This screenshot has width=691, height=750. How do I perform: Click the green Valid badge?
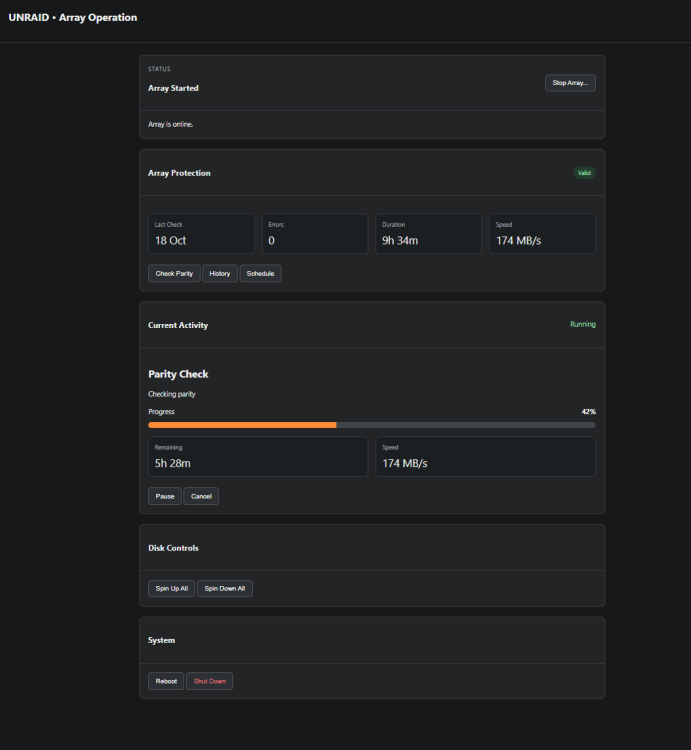click(x=584, y=173)
